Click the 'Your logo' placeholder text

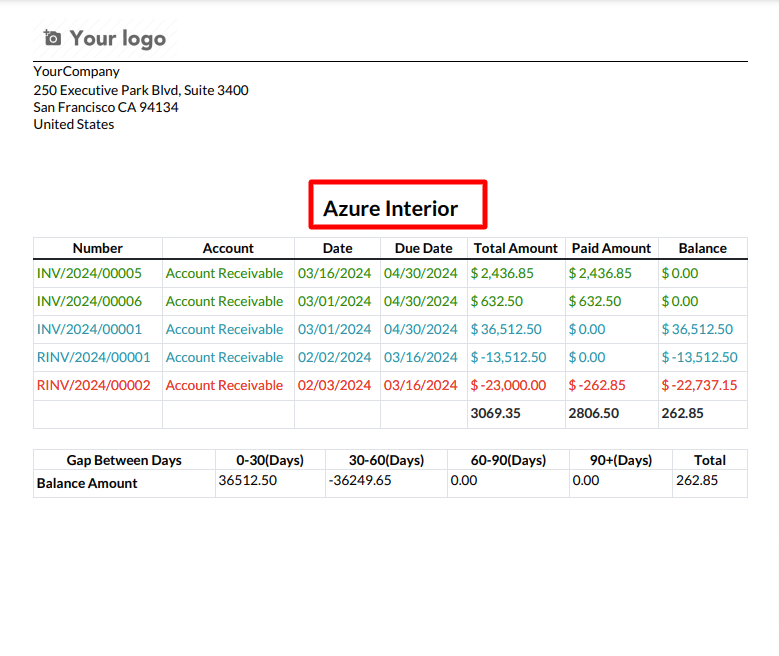tap(118, 39)
